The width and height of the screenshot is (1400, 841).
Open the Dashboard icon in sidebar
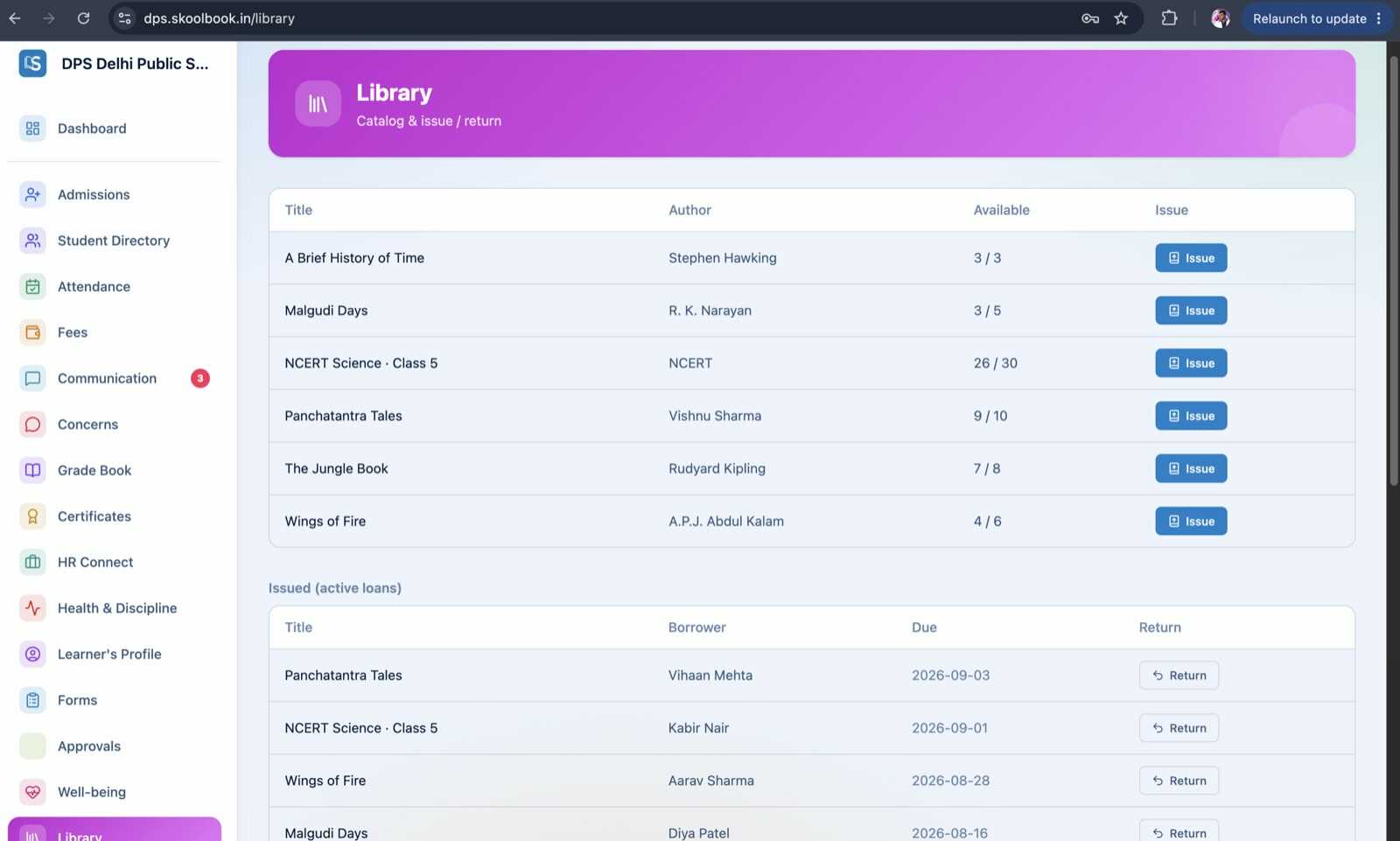(x=32, y=129)
